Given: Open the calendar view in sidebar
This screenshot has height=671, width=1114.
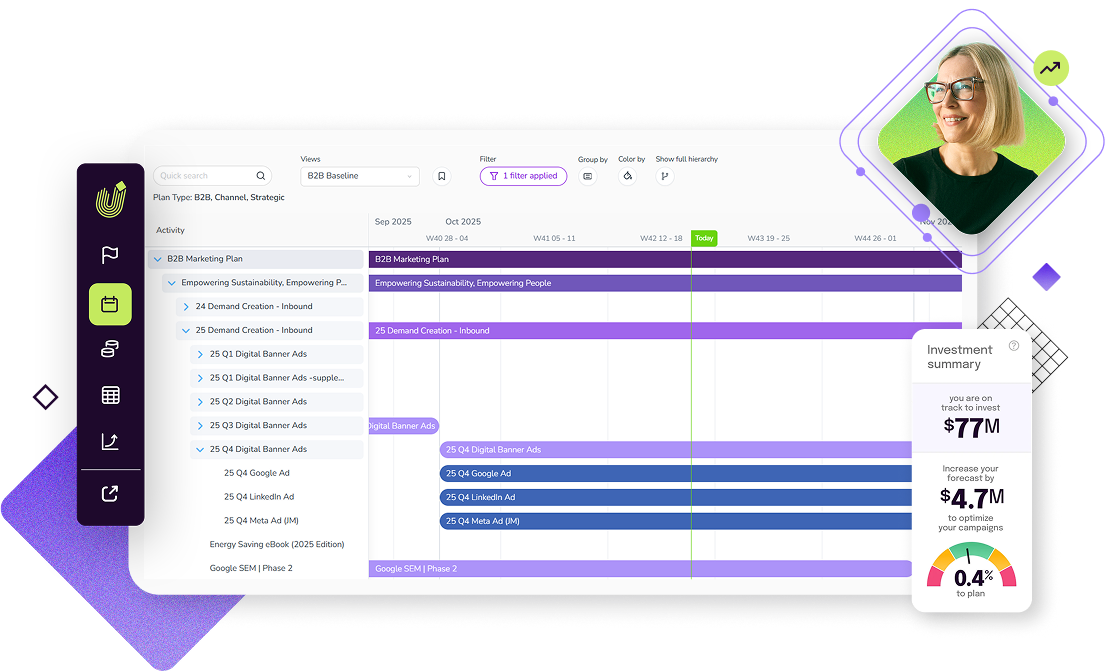Looking at the screenshot, I should coord(110,304).
